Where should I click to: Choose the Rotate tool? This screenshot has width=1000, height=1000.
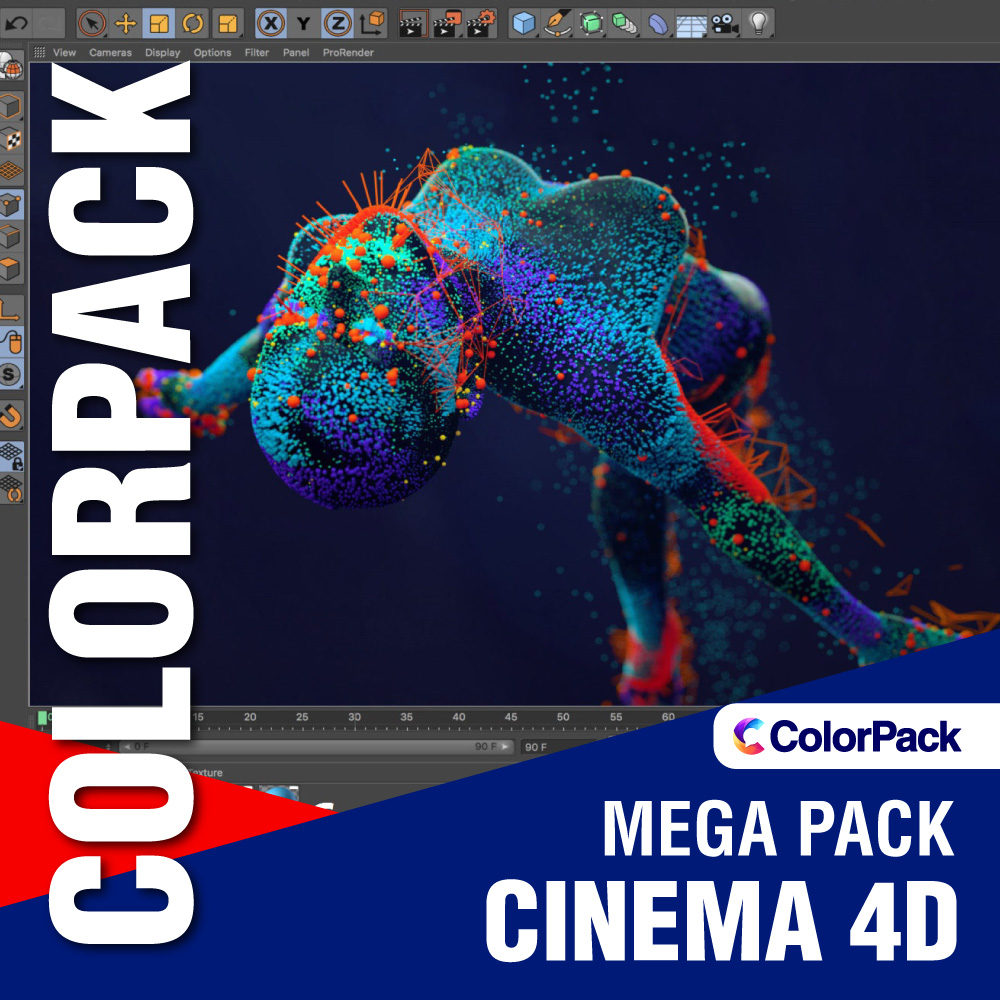click(x=193, y=22)
